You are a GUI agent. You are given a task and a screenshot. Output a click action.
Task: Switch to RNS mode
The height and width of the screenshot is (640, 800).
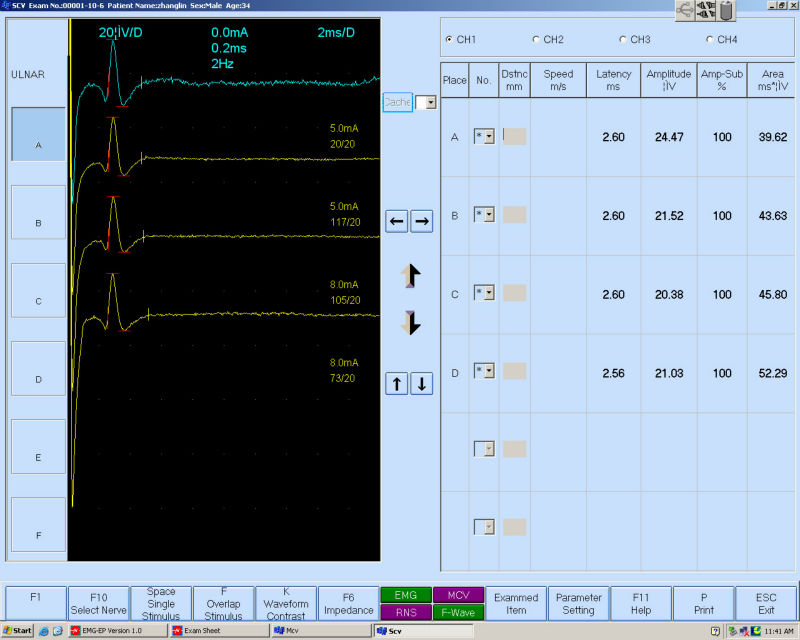[x=406, y=612]
